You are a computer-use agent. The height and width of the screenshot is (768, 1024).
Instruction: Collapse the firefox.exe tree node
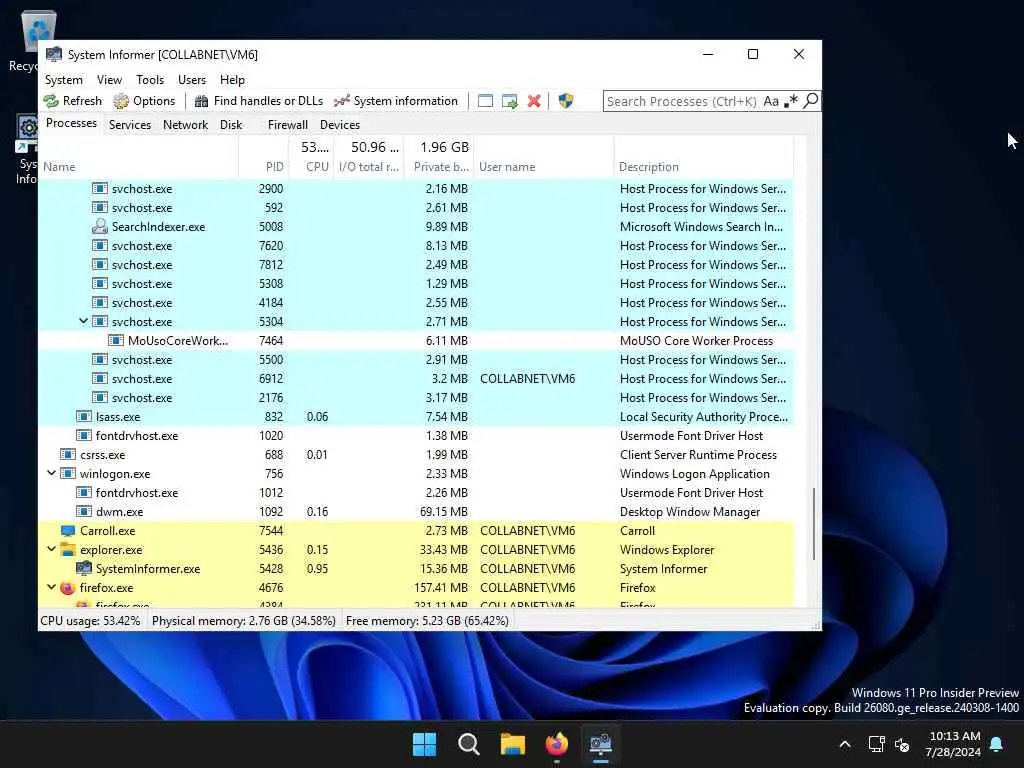tap(51, 587)
